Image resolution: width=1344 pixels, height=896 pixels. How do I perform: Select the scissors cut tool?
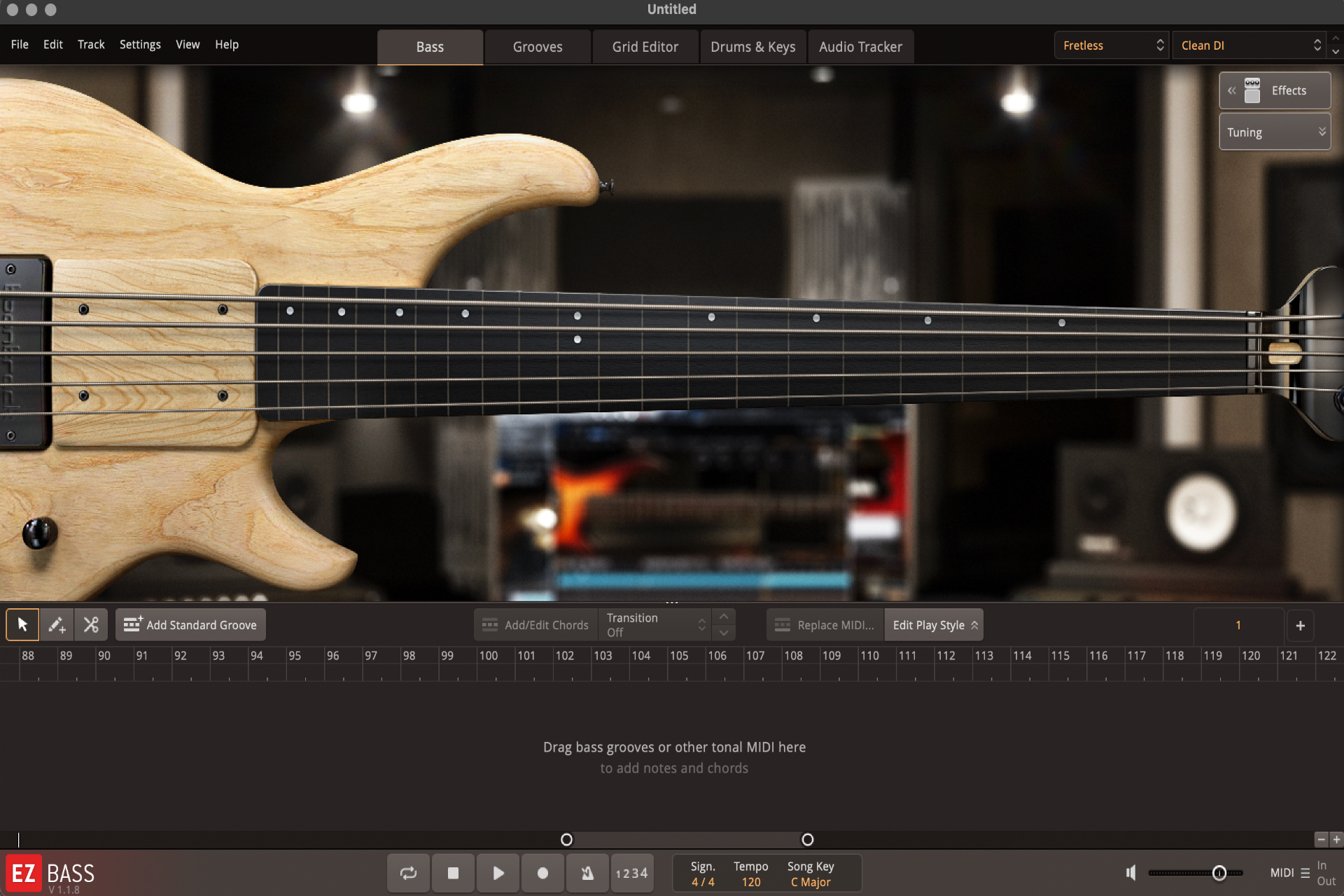(x=91, y=624)
